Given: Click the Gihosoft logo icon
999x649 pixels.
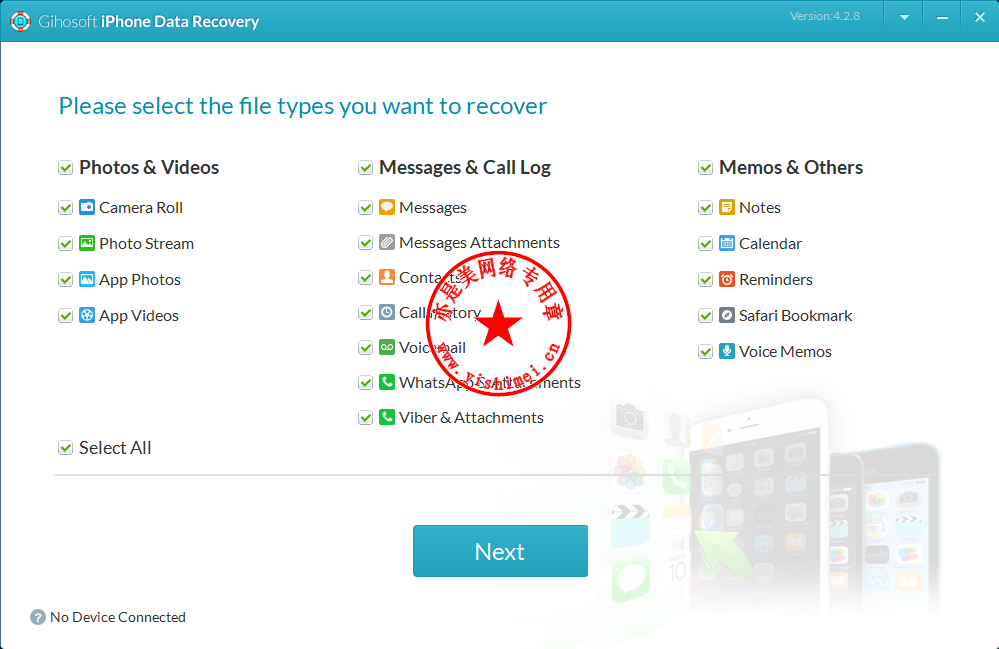Looking at the screenshot, I should pos(20,21).
